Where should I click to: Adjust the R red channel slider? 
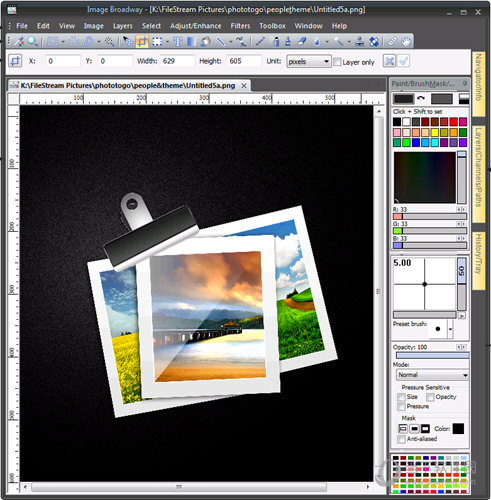pyautogui.click(x=430, y=217)
